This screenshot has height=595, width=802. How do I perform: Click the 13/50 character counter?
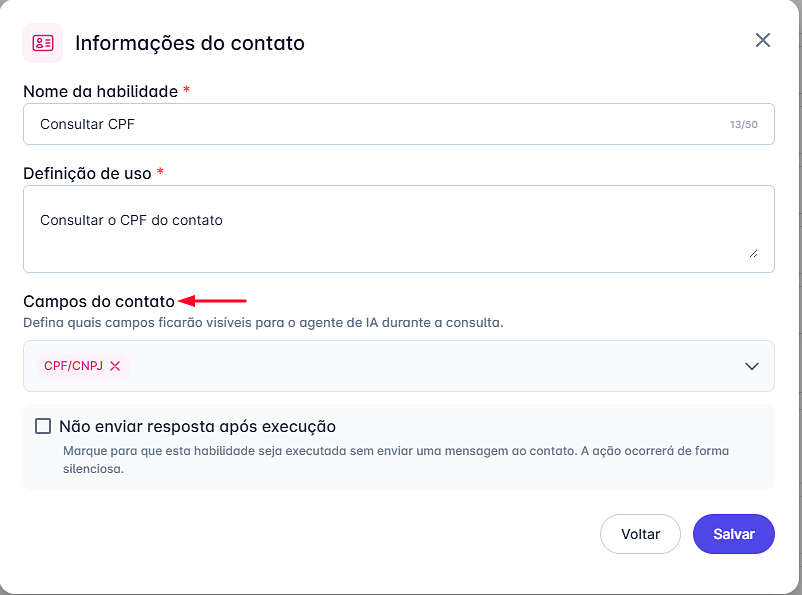tap(744, 125)
